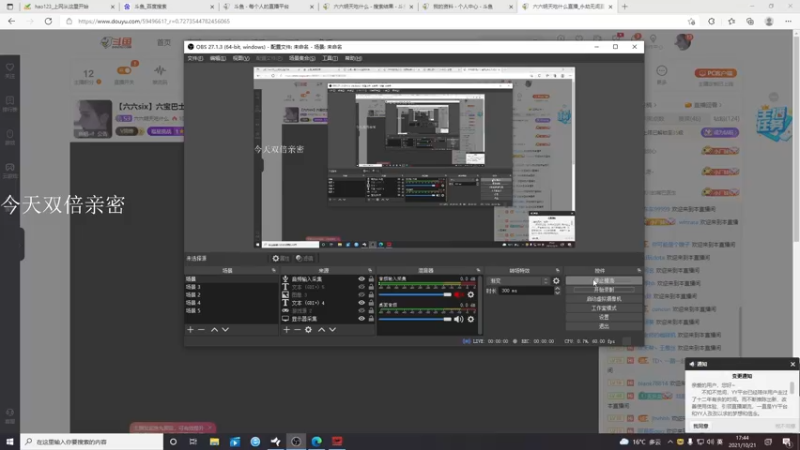Decrease transition duration with the down arrow
The height and width of the screenshot is (450, 800).
tap(557, 293)
